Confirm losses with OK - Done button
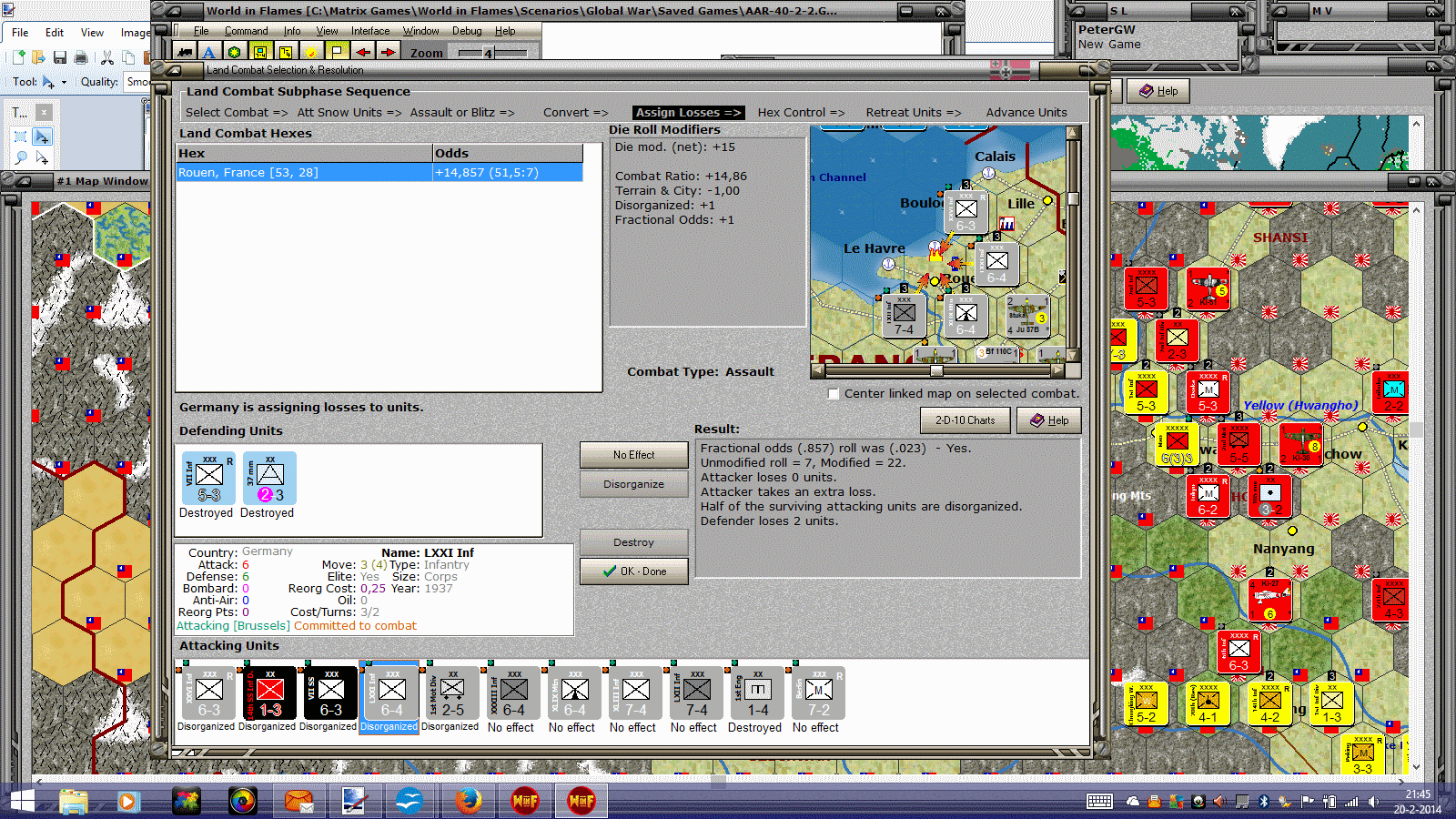The height and width of the screenshot is (819, 1456). point(633,571)
